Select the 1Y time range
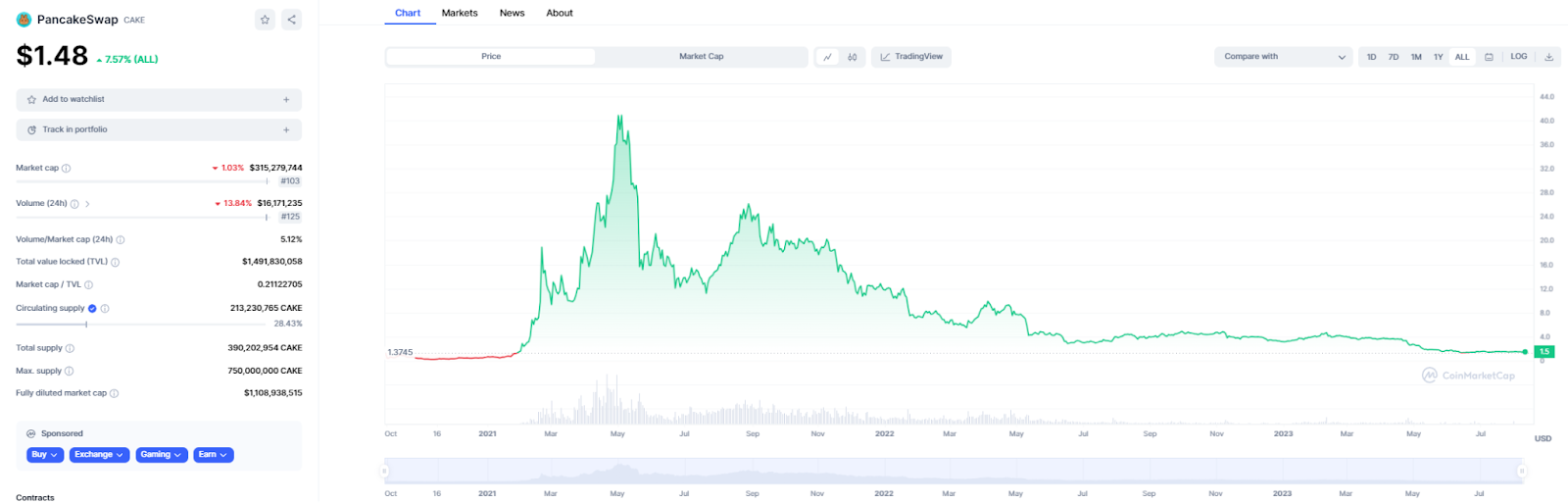The image size is (1568, 503). (1439, 57)
